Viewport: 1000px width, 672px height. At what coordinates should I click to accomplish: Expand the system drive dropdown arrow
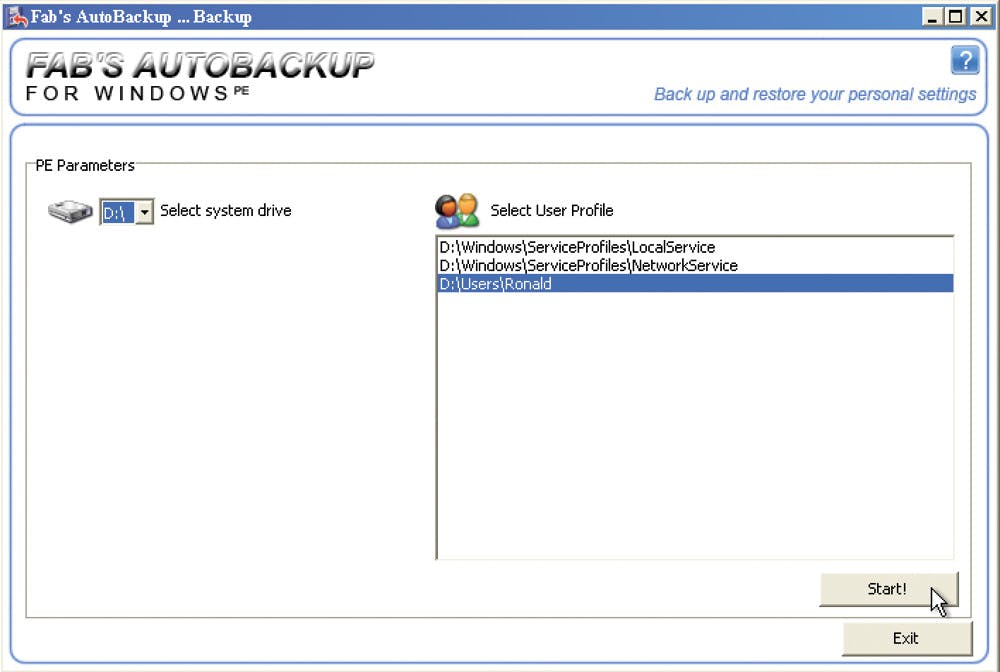click(x=145, y=212)
